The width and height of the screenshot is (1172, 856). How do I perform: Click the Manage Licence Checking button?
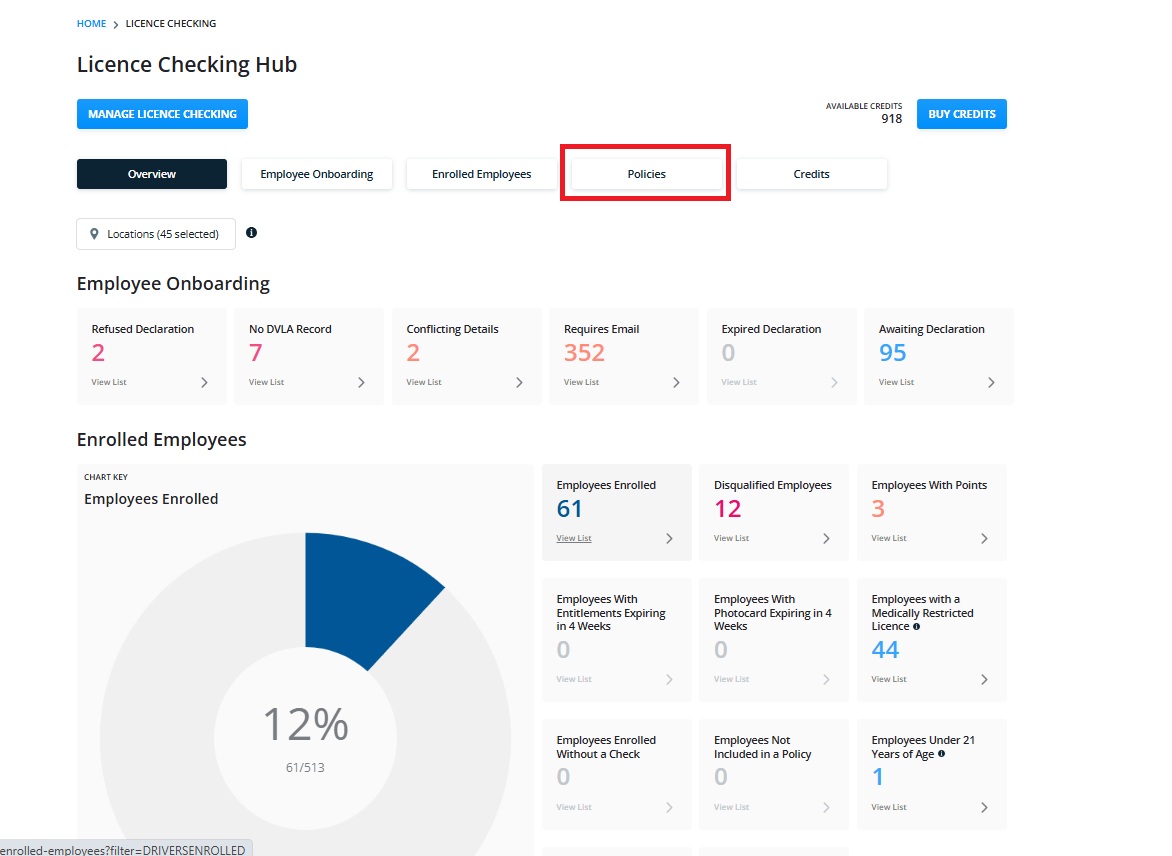click(x=162, y=114)
